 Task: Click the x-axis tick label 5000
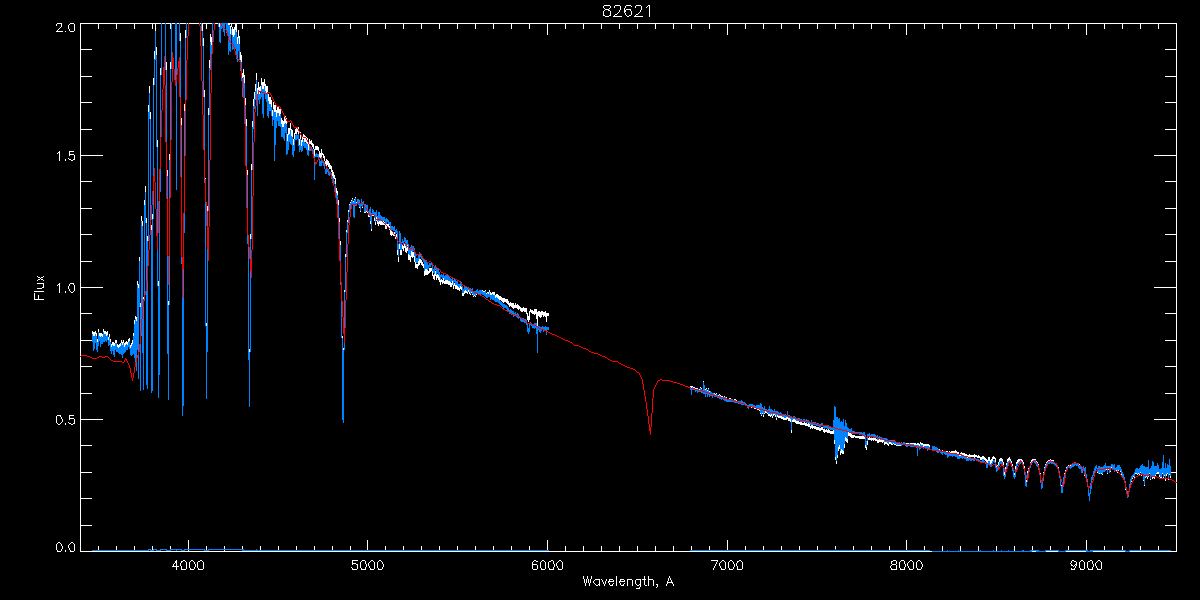click(367, 564)
